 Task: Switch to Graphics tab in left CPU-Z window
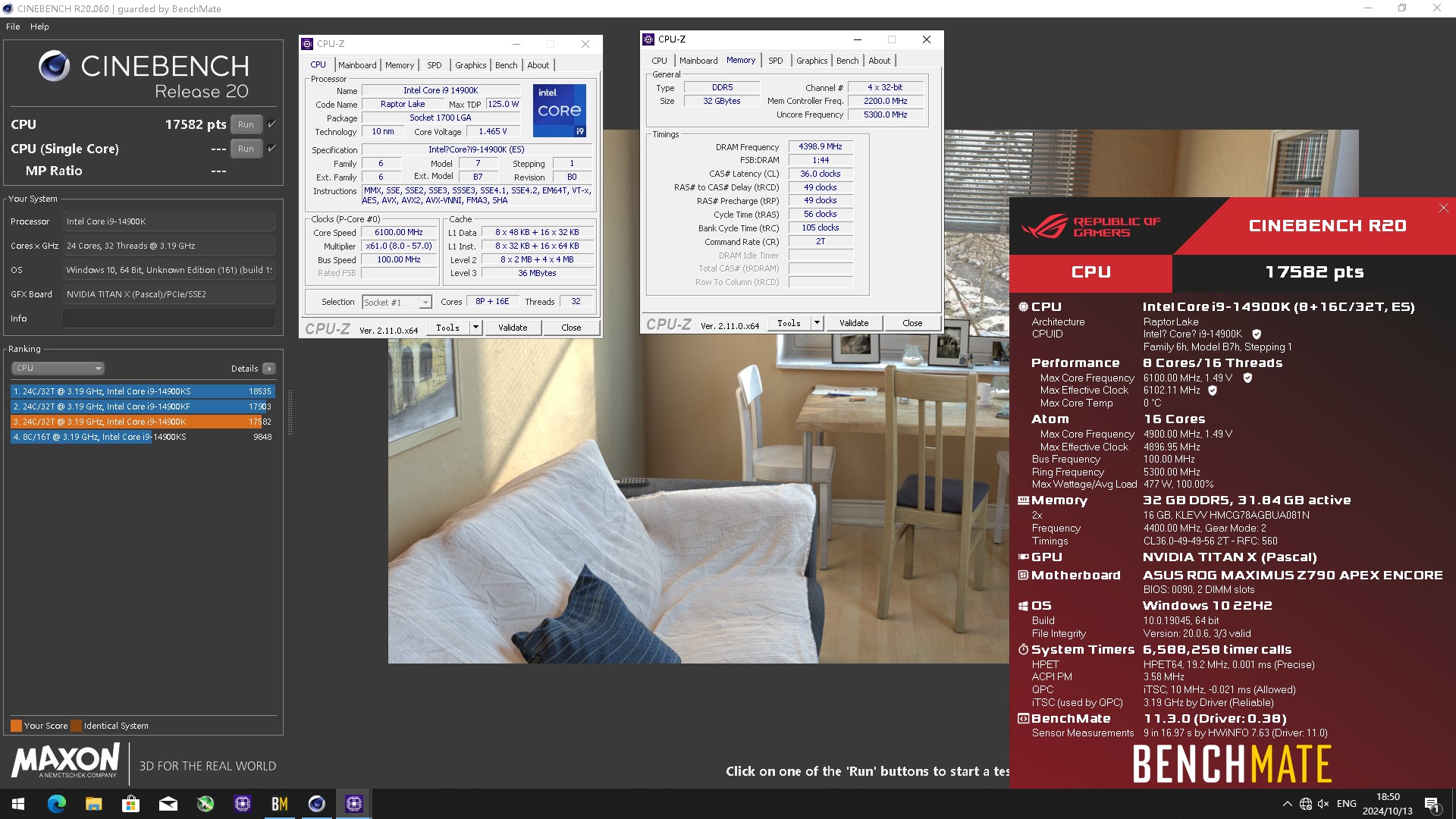471,65
